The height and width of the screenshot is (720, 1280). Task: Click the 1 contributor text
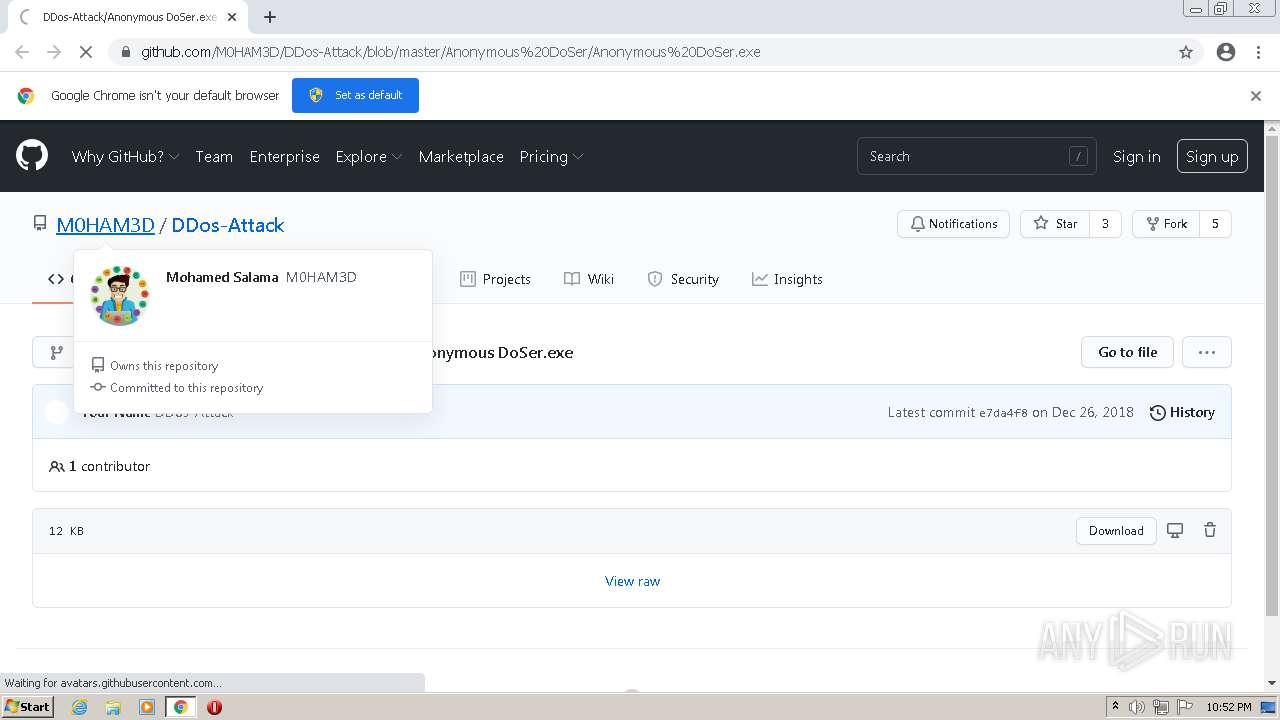tap(99, 466)
